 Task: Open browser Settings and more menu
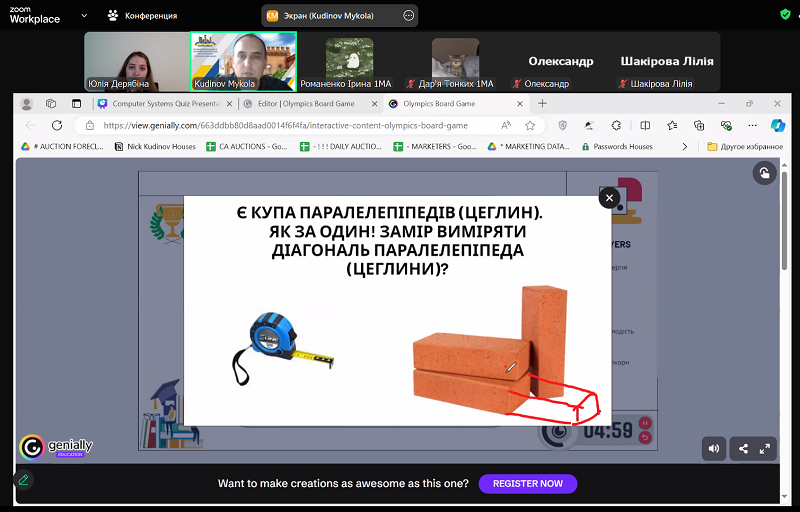pyautogui.click(x=753, y=125)
